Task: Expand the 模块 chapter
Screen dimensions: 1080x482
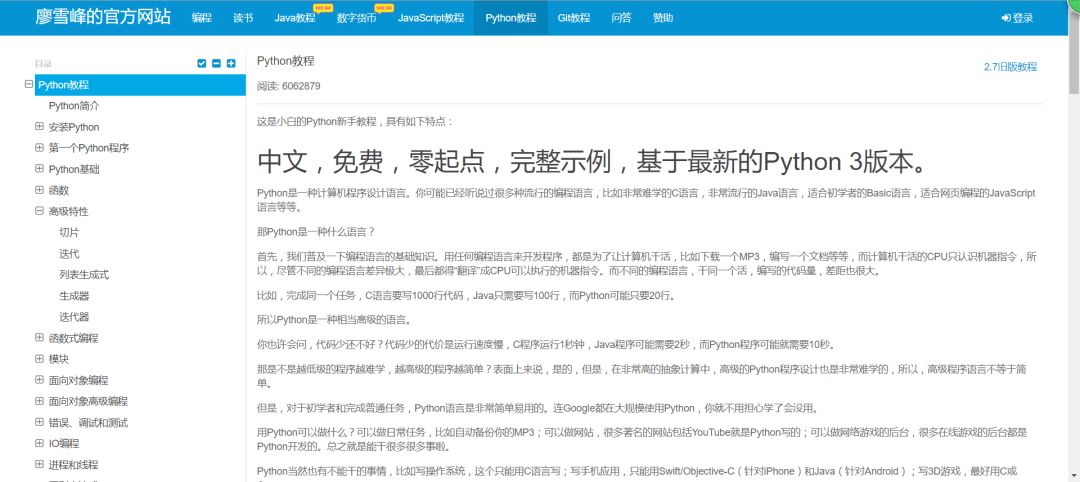Action: click(39, 359)
